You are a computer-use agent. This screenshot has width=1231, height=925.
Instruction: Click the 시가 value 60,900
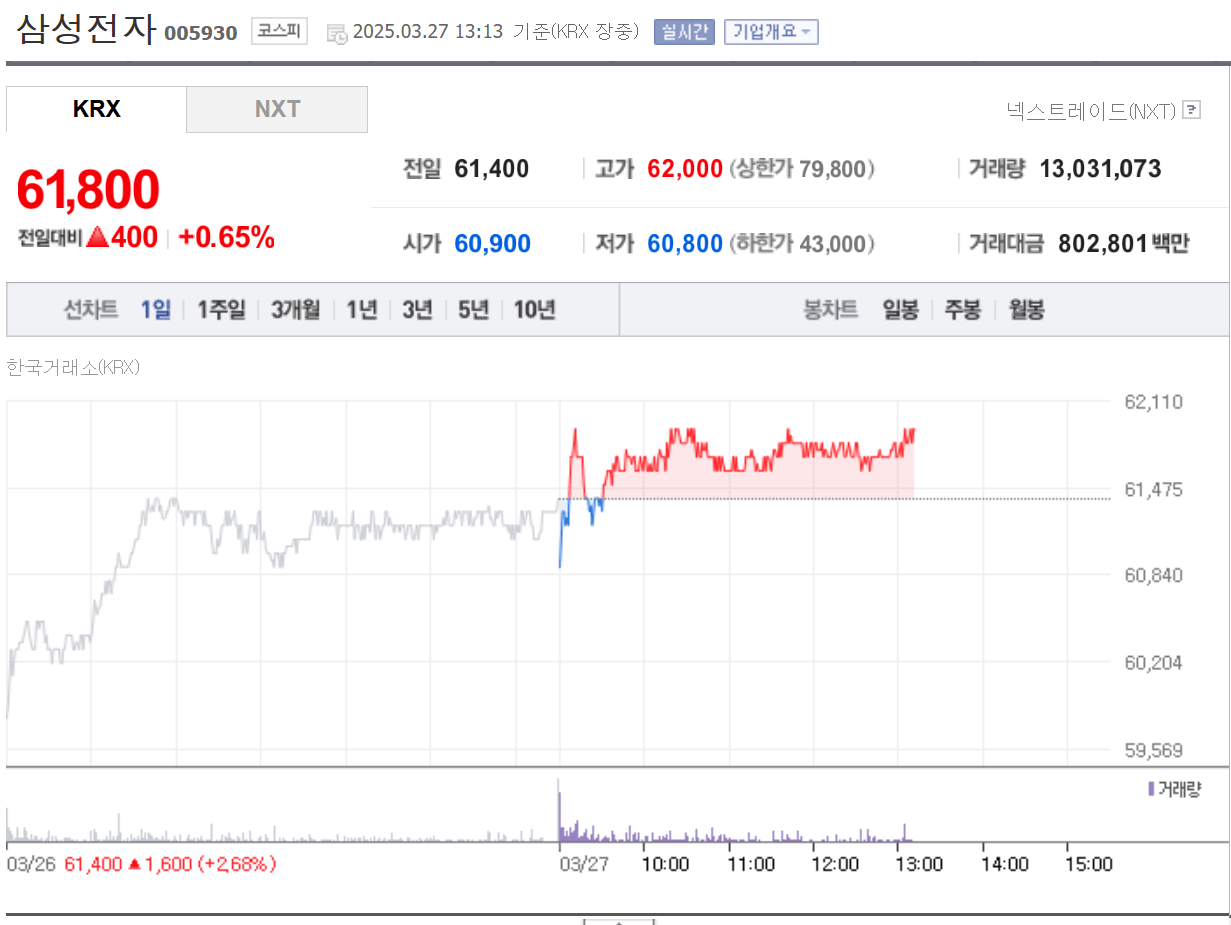tap(492, 243)
